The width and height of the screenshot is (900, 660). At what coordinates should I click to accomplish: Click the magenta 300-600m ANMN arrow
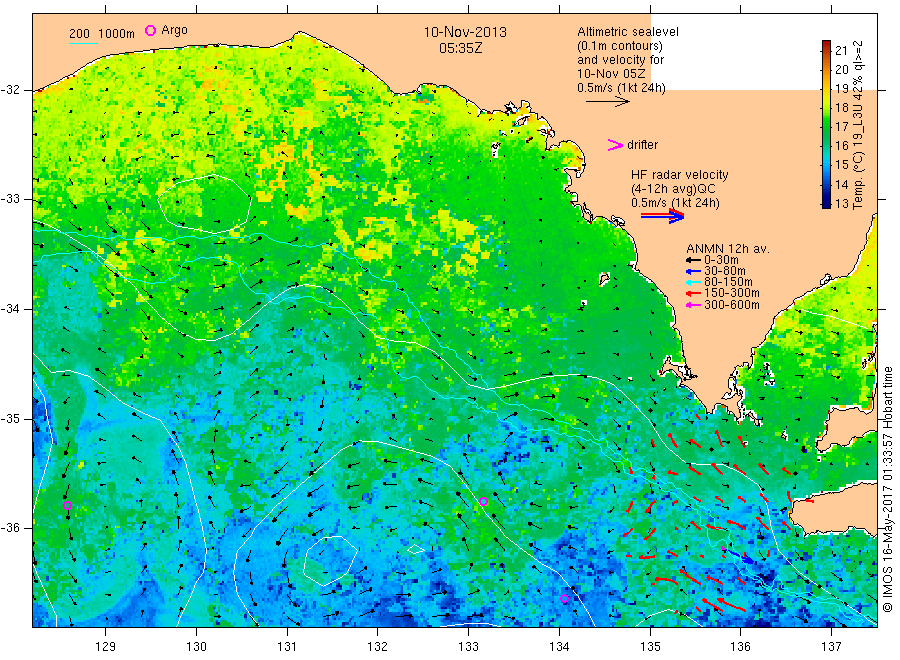(x=693, y=305)
